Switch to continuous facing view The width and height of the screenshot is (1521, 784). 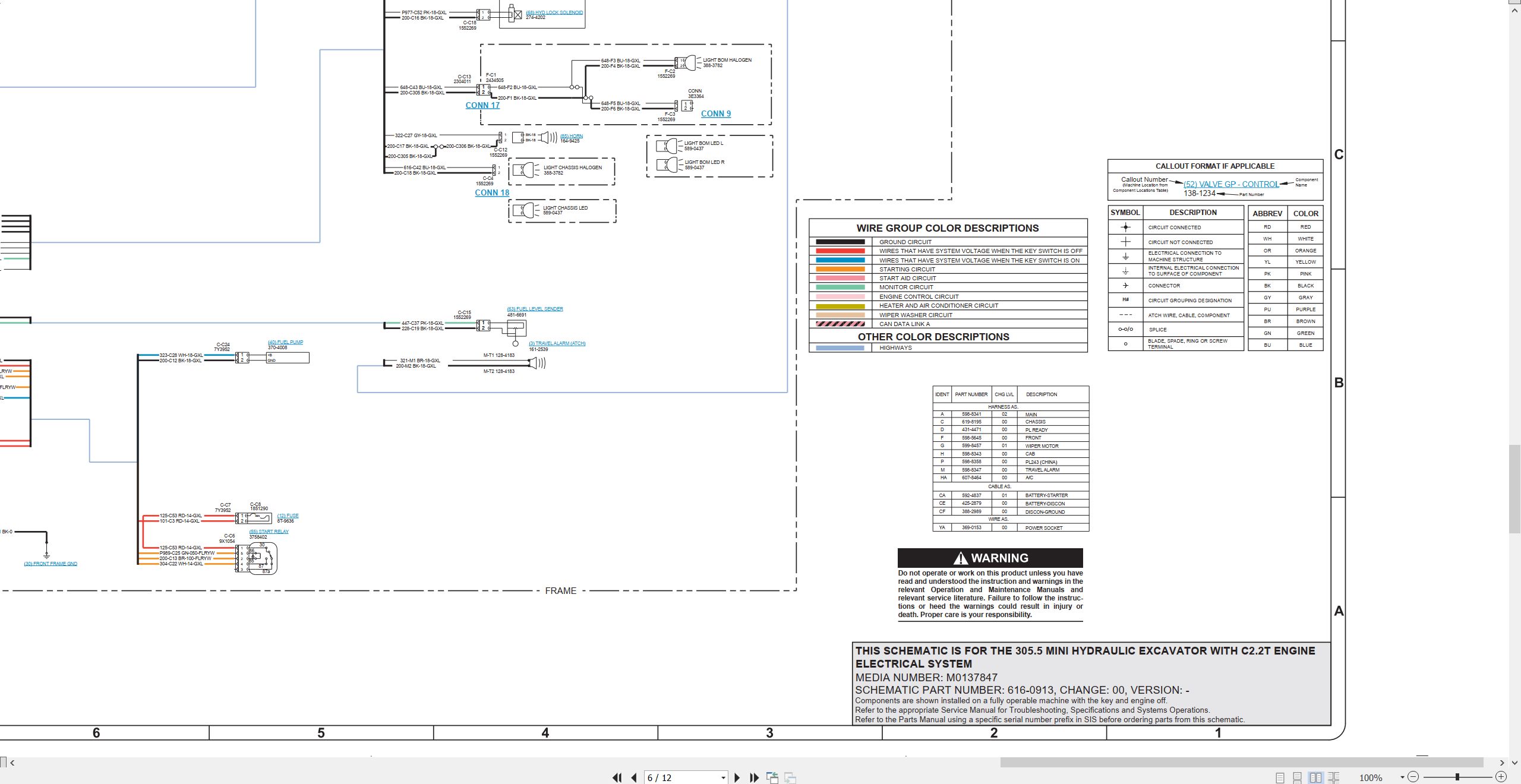[x=1333, y=777]
